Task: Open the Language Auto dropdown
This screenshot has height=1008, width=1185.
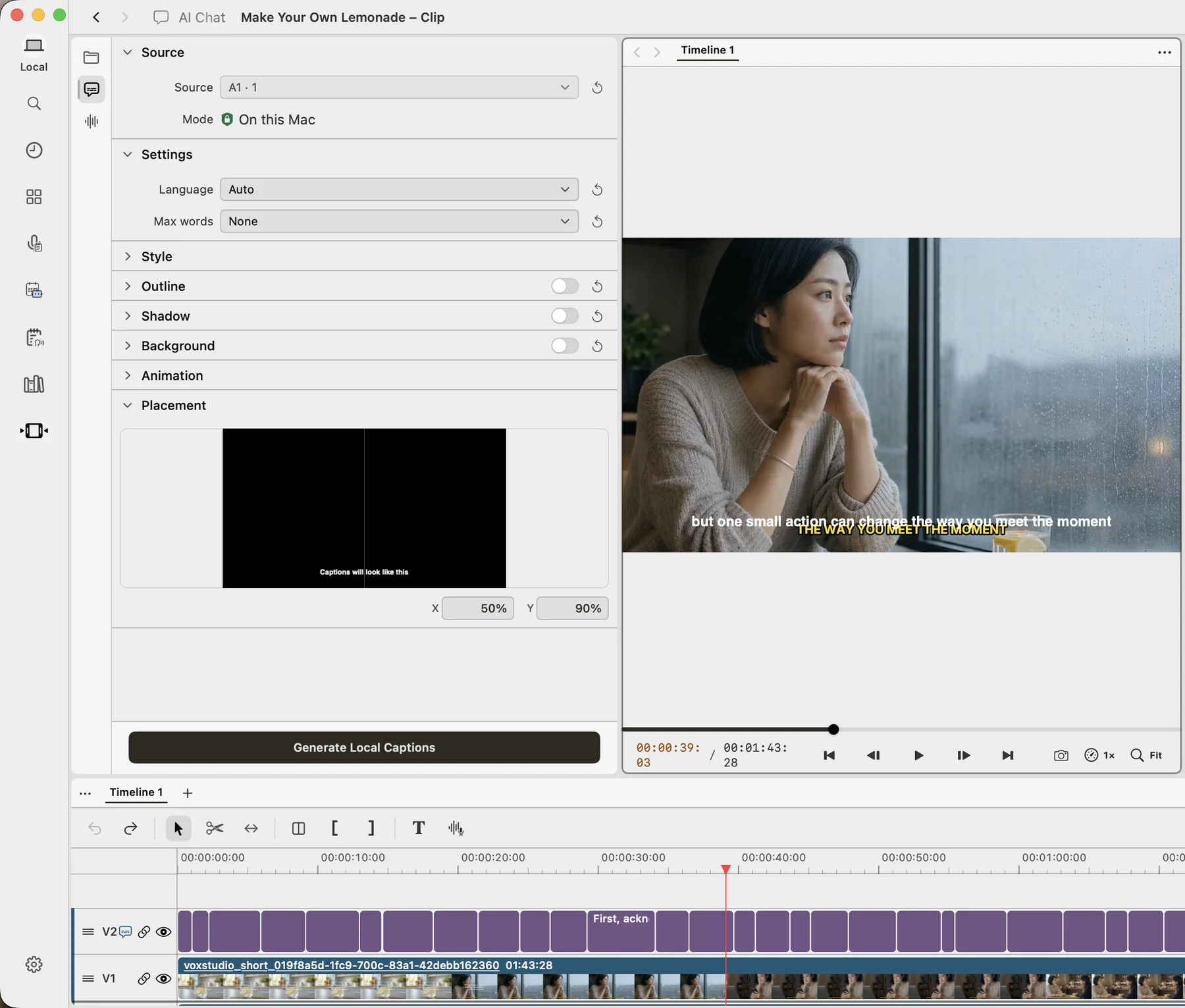Action: (399, 190)
